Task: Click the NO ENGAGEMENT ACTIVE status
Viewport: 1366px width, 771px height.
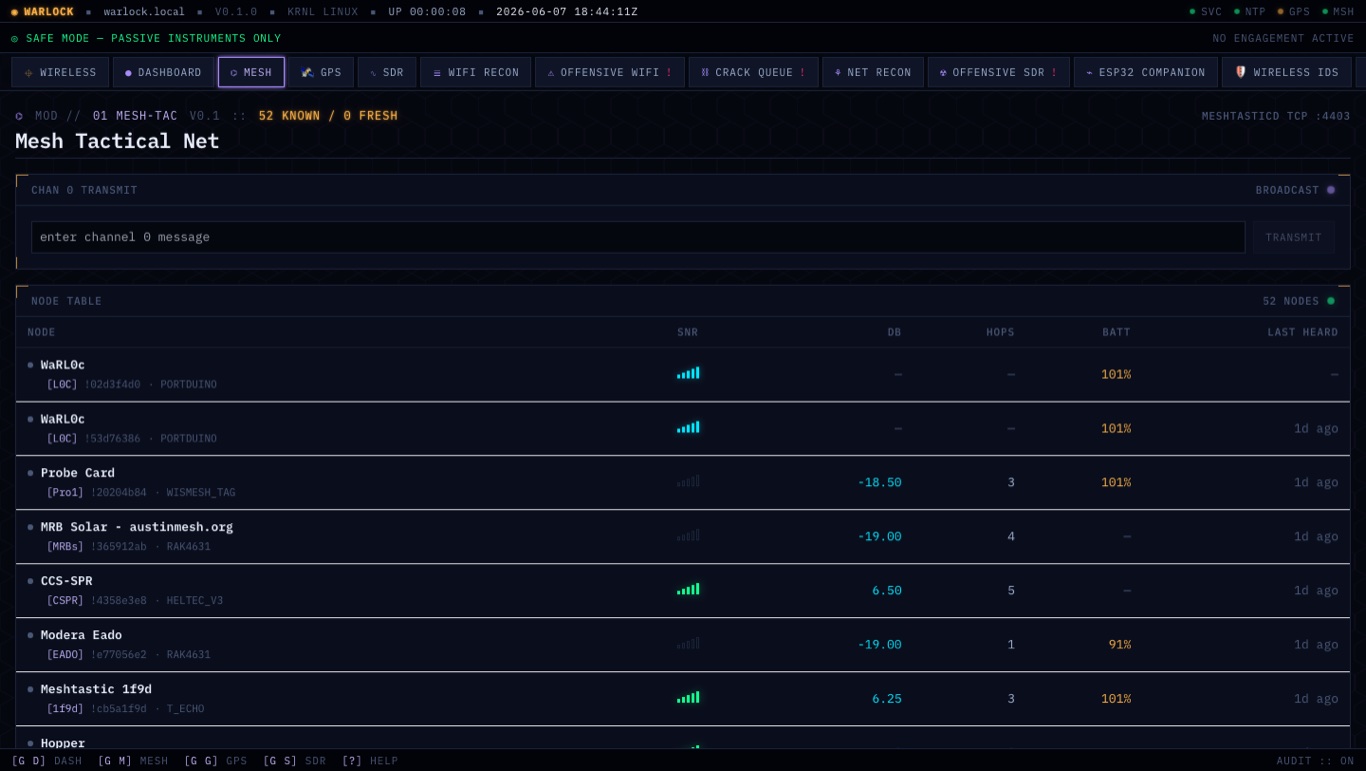Action: click(x=1283, y=39)
